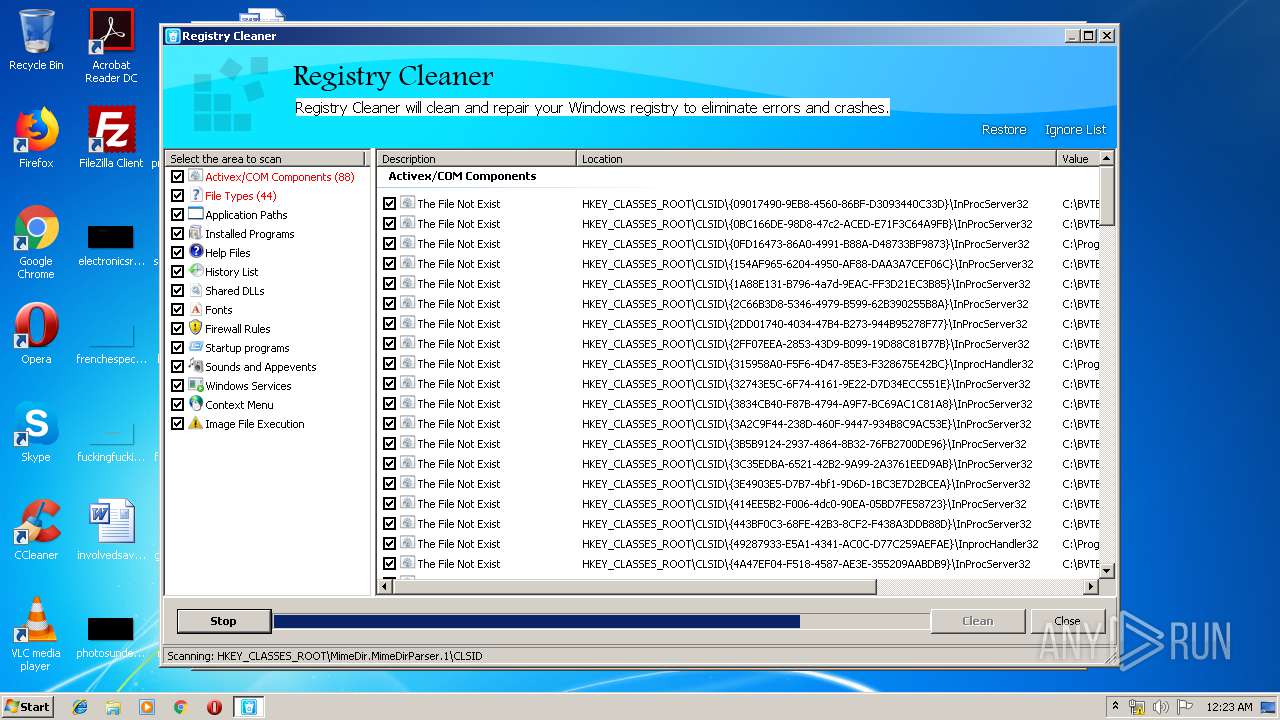Viewport: 1280px width, 720px height.
Task: Uncheck the Activex/COM Components scan area
Action: click(178, 177)
